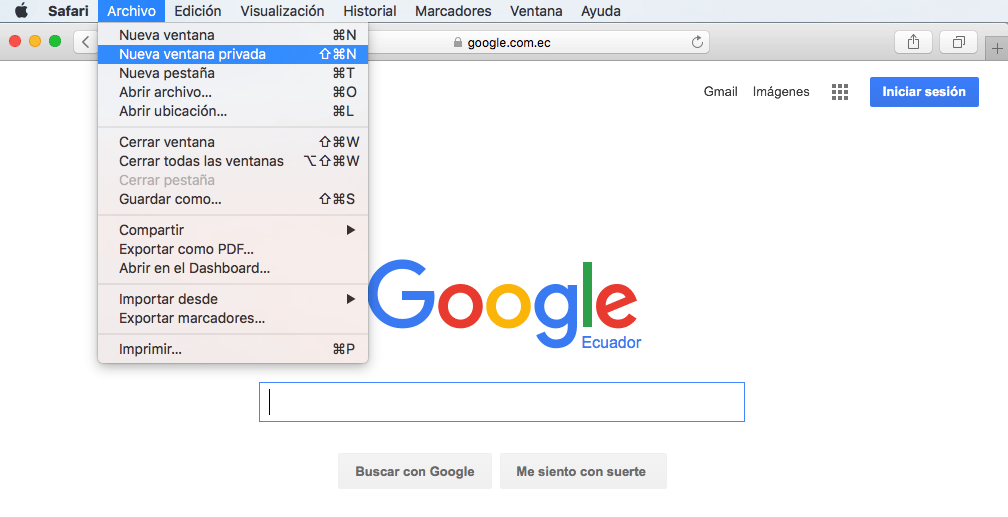
Task: Click the Iniciar sesión button
Action: pos(924,92)
